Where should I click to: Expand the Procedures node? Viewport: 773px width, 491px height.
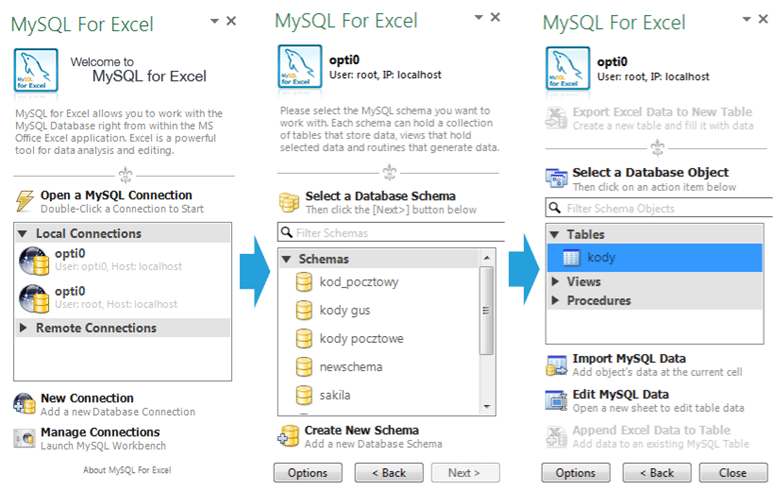(556, 301)
